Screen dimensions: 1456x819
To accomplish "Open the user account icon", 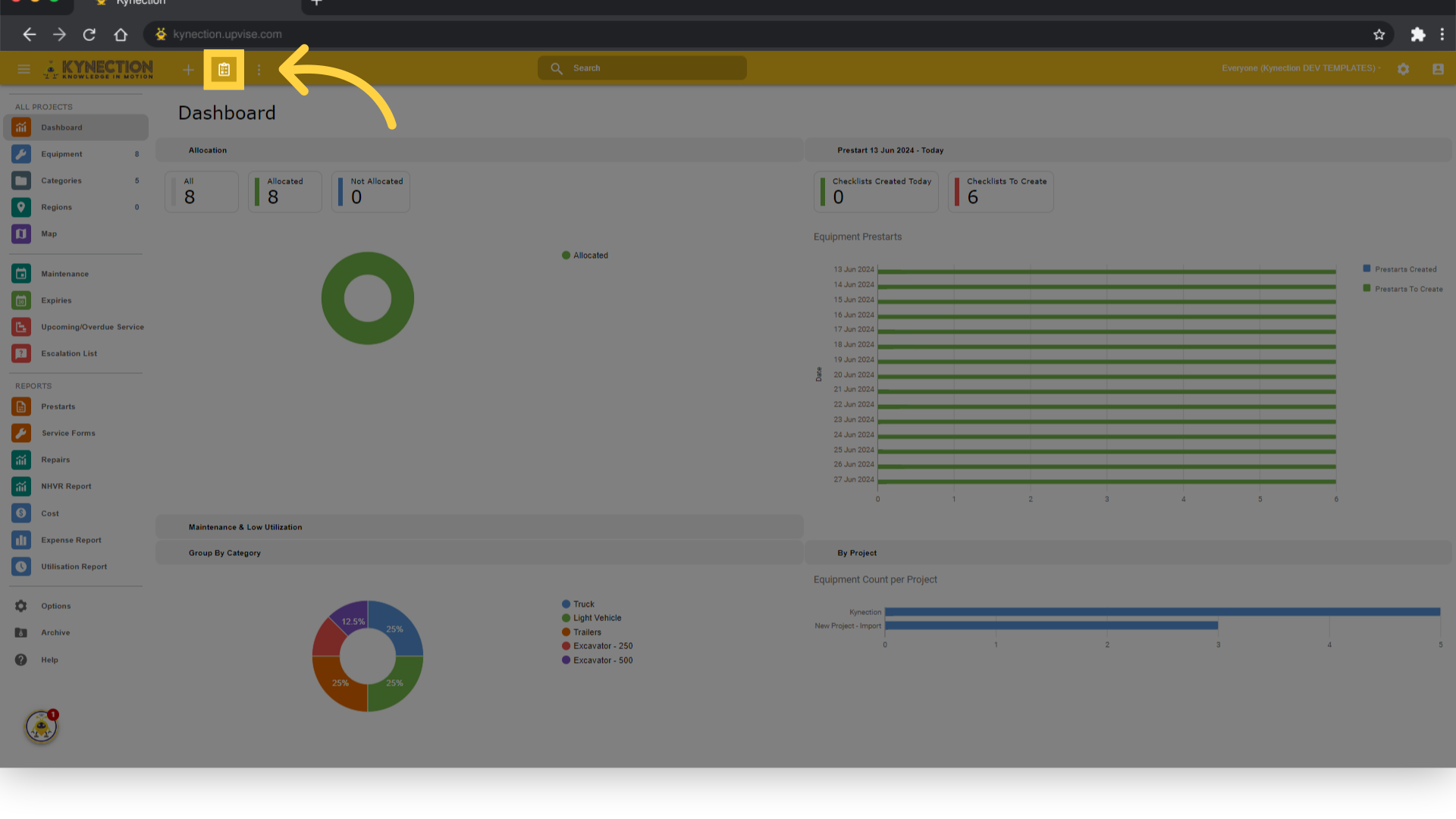I will (x=1438, y=69).
